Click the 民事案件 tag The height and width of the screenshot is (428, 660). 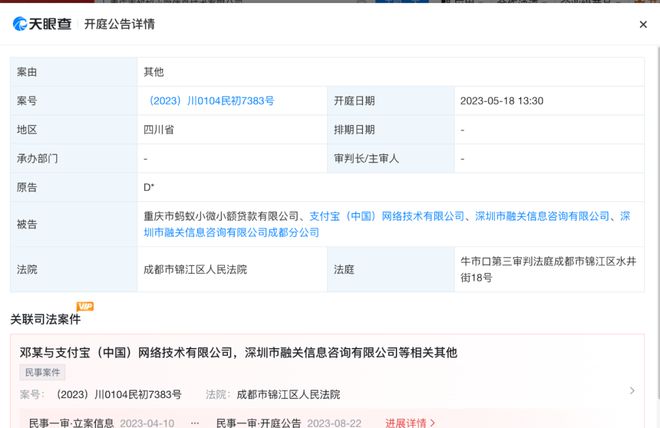point(43,372)
